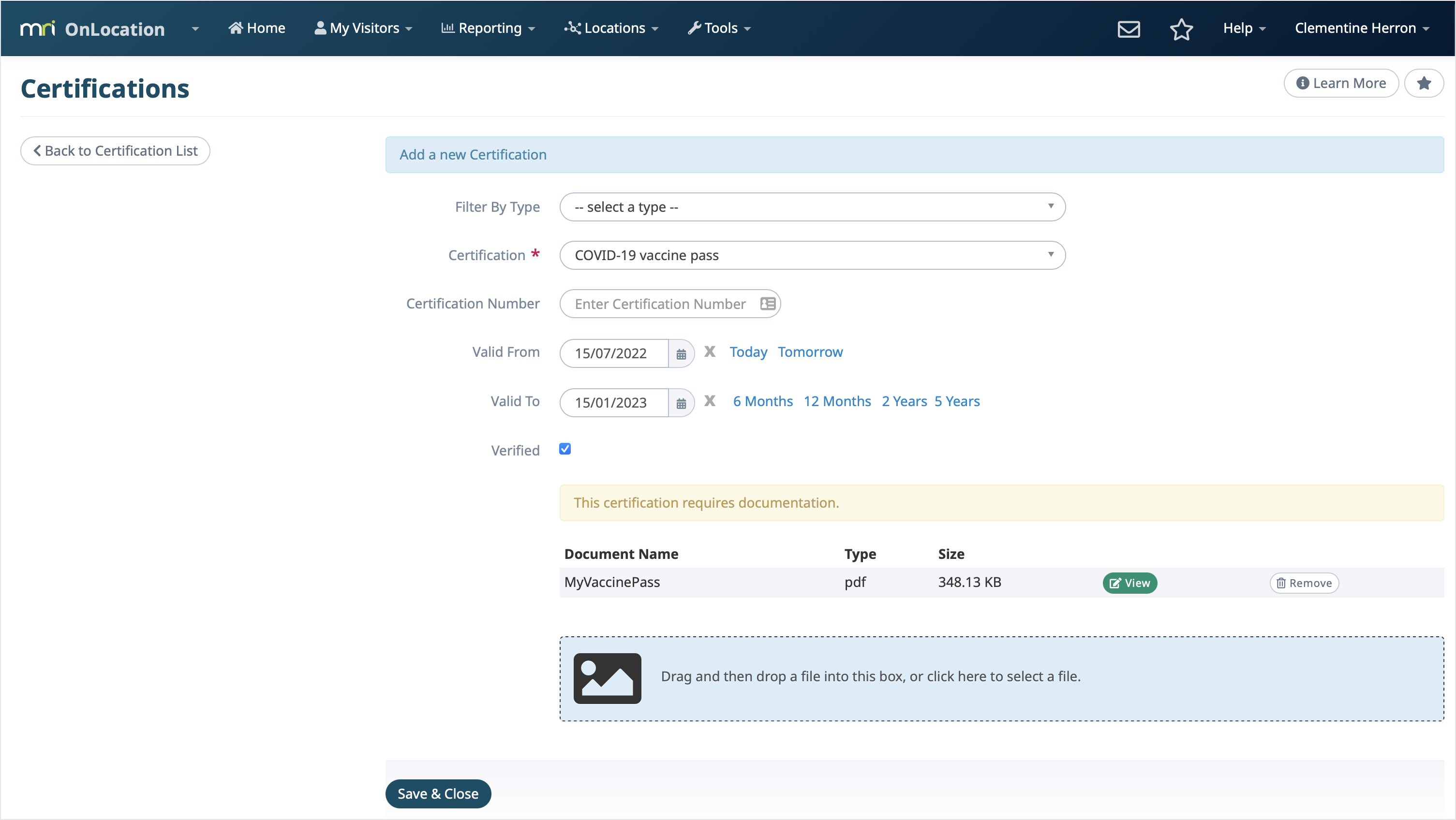Click the Document Name column header
This screenshot has height=820, width=1456.
pos(621,554)
